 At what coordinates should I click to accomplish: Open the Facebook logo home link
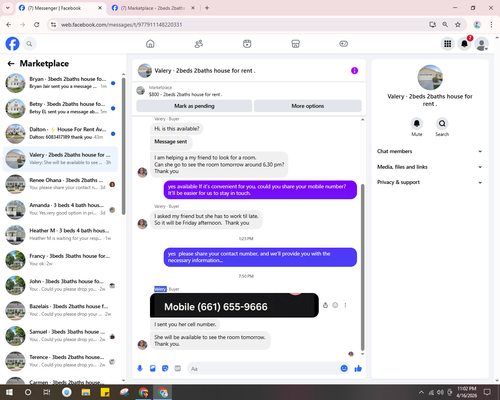tap(12, 44)
